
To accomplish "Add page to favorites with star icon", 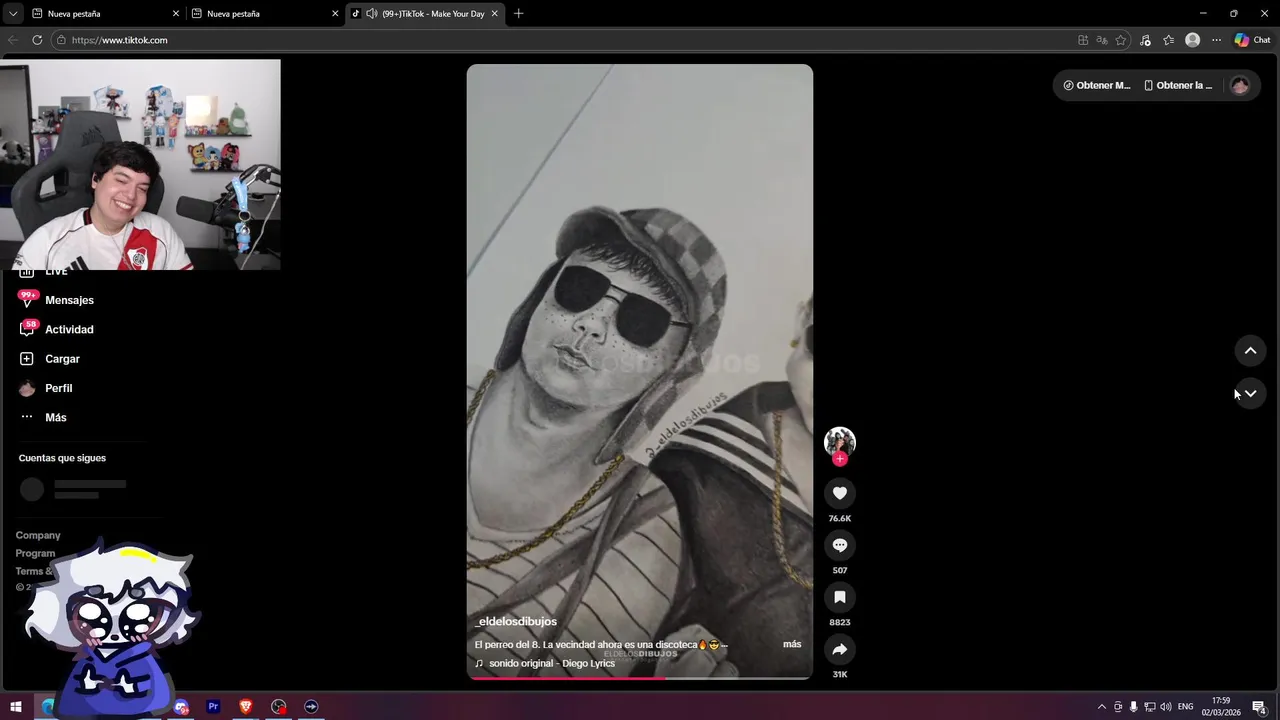I will coord(1121,40).
